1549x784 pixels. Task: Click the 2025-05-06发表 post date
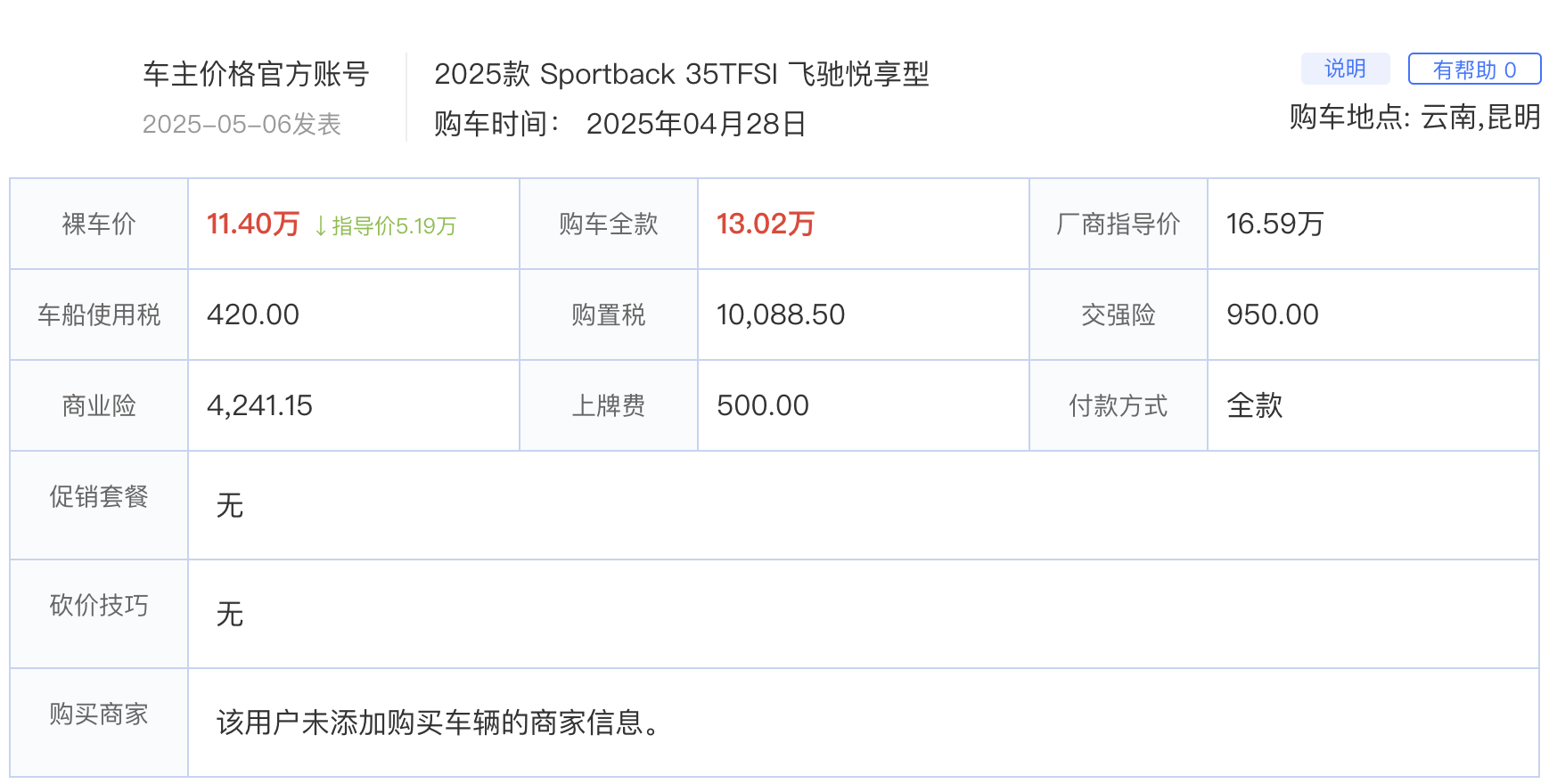click(242, 124)
